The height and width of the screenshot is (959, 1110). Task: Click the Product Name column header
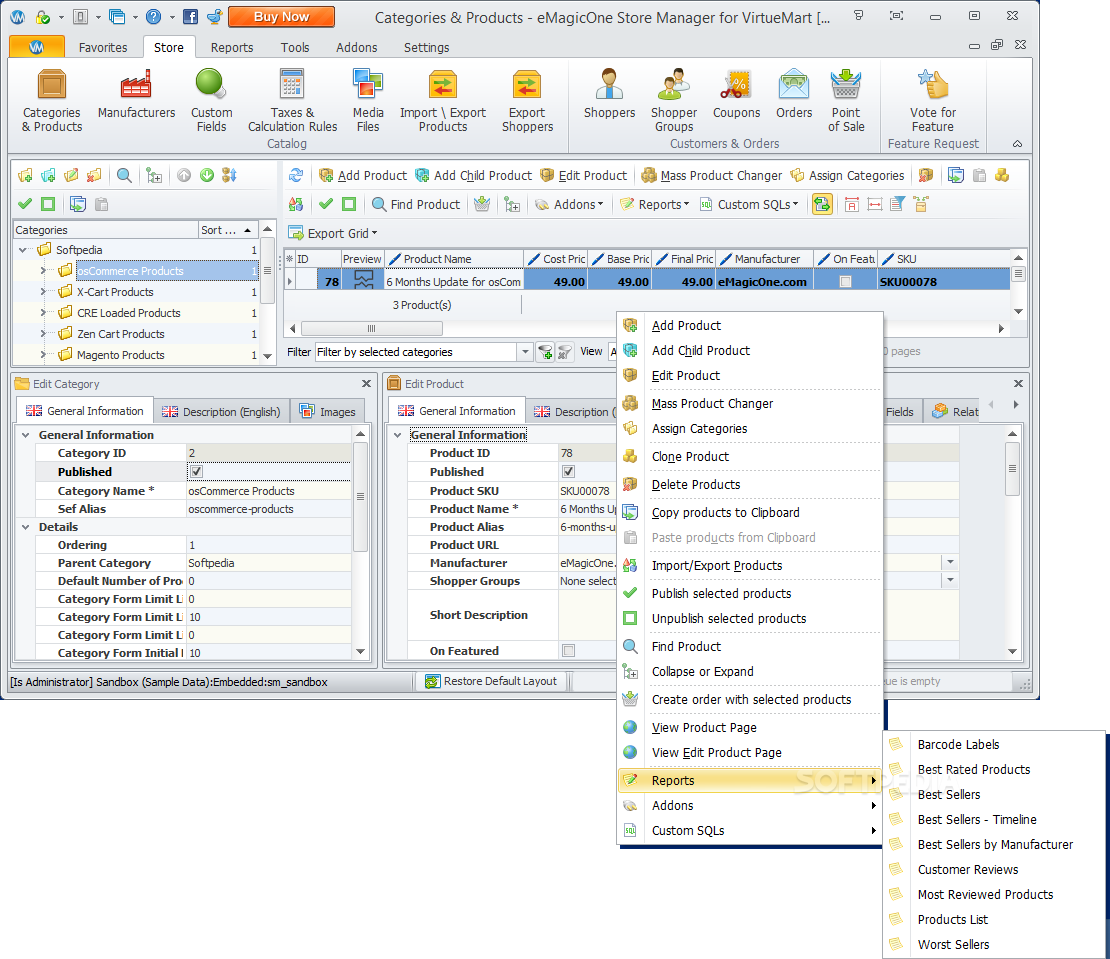[x=454, y=259]
